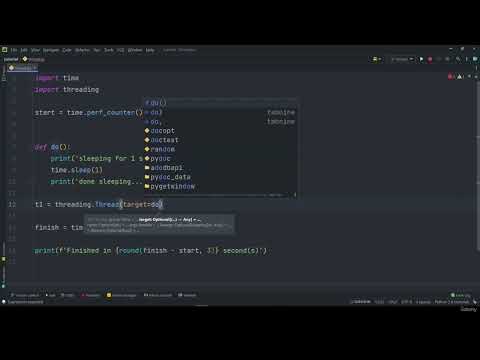This screenshot has height=360, width=480.
Task: Click the final print Finished line
Action: [151, 251]
